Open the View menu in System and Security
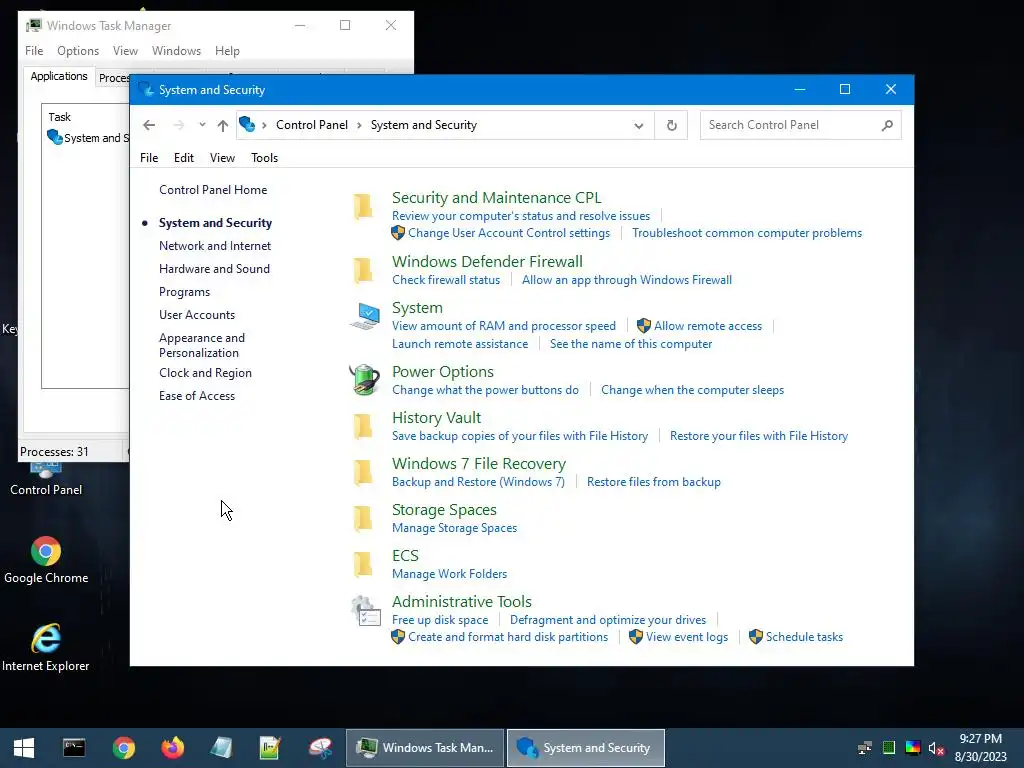This screenshot has height=768, width=1024. coord(222,158)
